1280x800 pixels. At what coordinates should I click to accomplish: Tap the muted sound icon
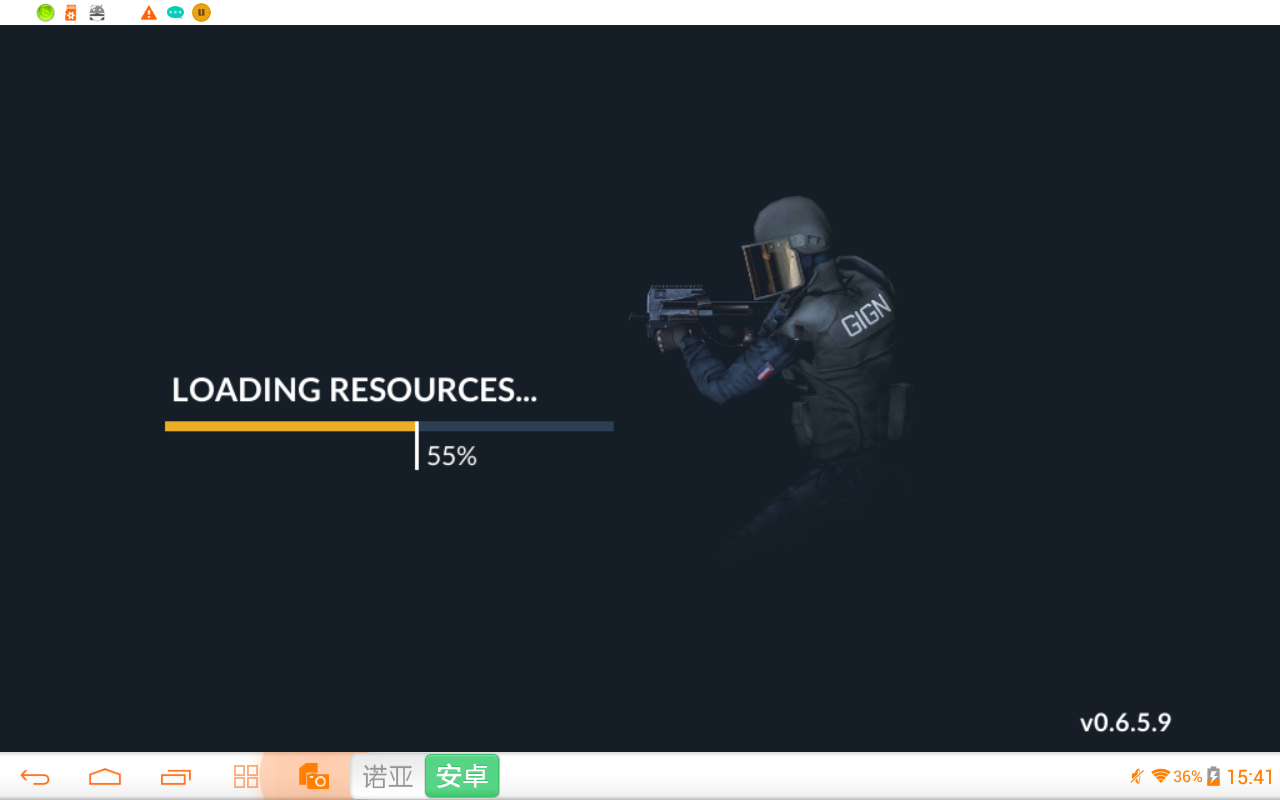pos(1137,776)
